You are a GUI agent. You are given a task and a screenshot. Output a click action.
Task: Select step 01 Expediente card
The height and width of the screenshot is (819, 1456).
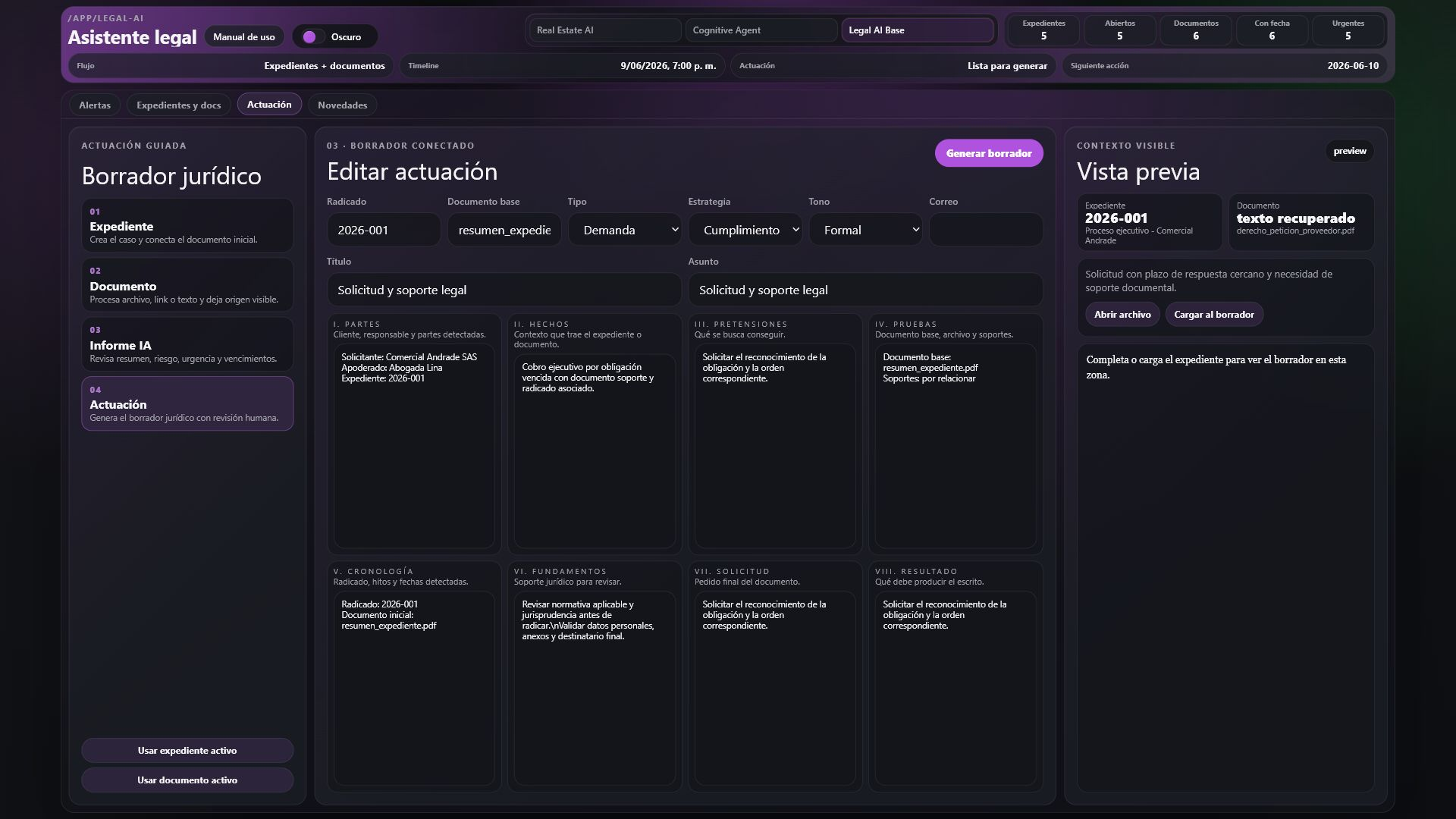click(187, 225)
